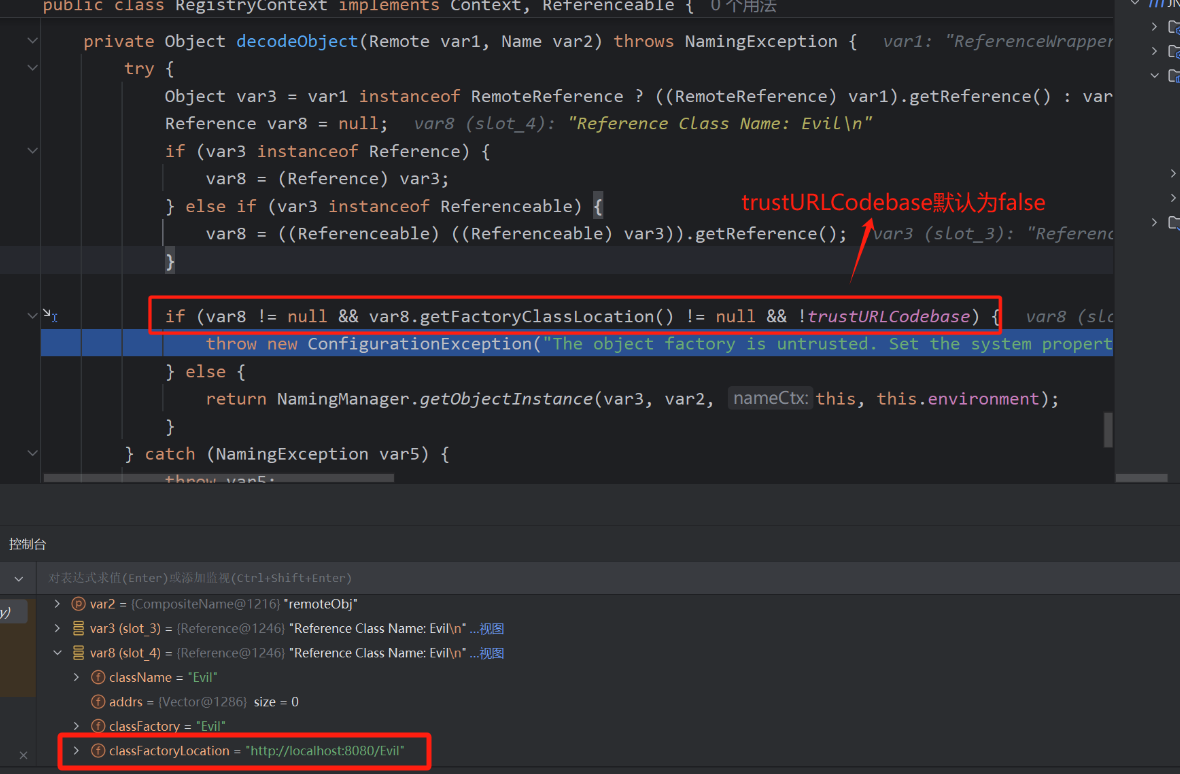Image resolution: width=1180 pixels, height=774 pixels.
Task: Click the editor vertical scrollbar thumb
Action: 1108,429
